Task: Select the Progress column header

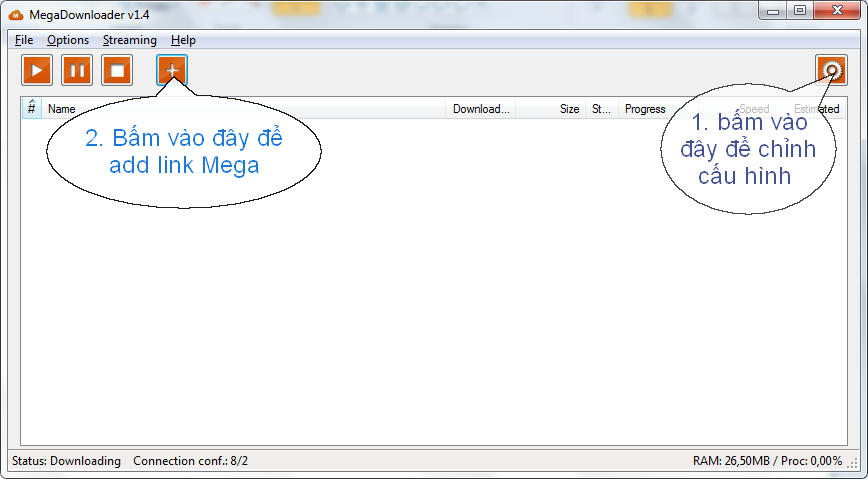Action: pos(645,109)
